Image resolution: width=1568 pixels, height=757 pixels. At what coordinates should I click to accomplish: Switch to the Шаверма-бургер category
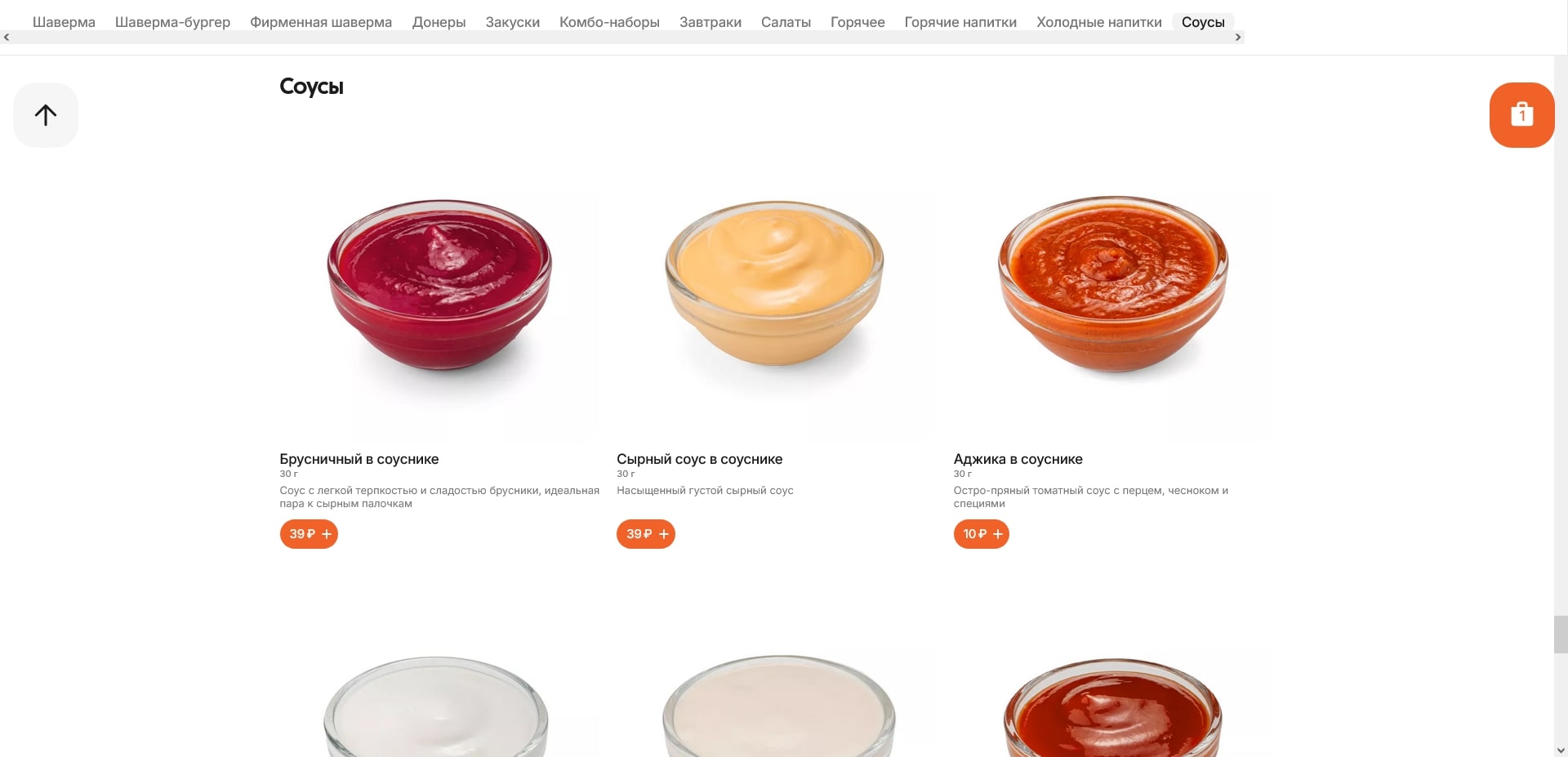tap(172, 22)
